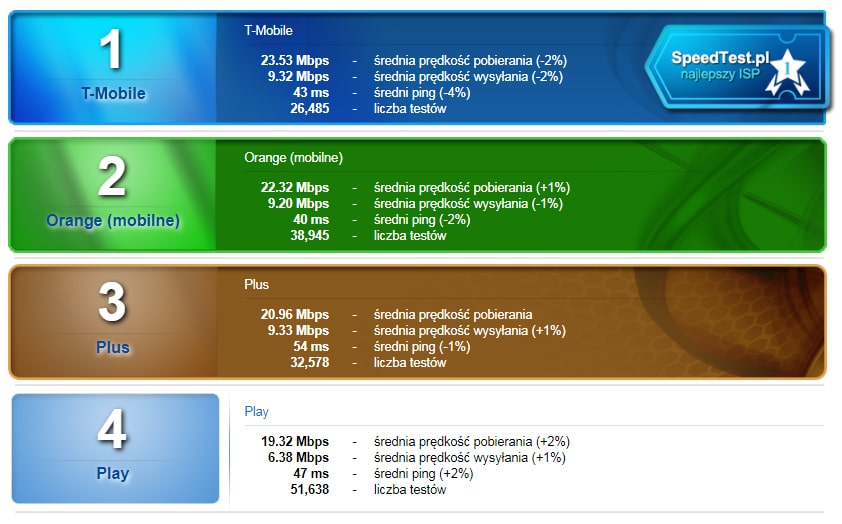Click the 19.32 Mbps download value
This screenshot has height=524, width=842.
pyautogui.click(x=295, y=441)
